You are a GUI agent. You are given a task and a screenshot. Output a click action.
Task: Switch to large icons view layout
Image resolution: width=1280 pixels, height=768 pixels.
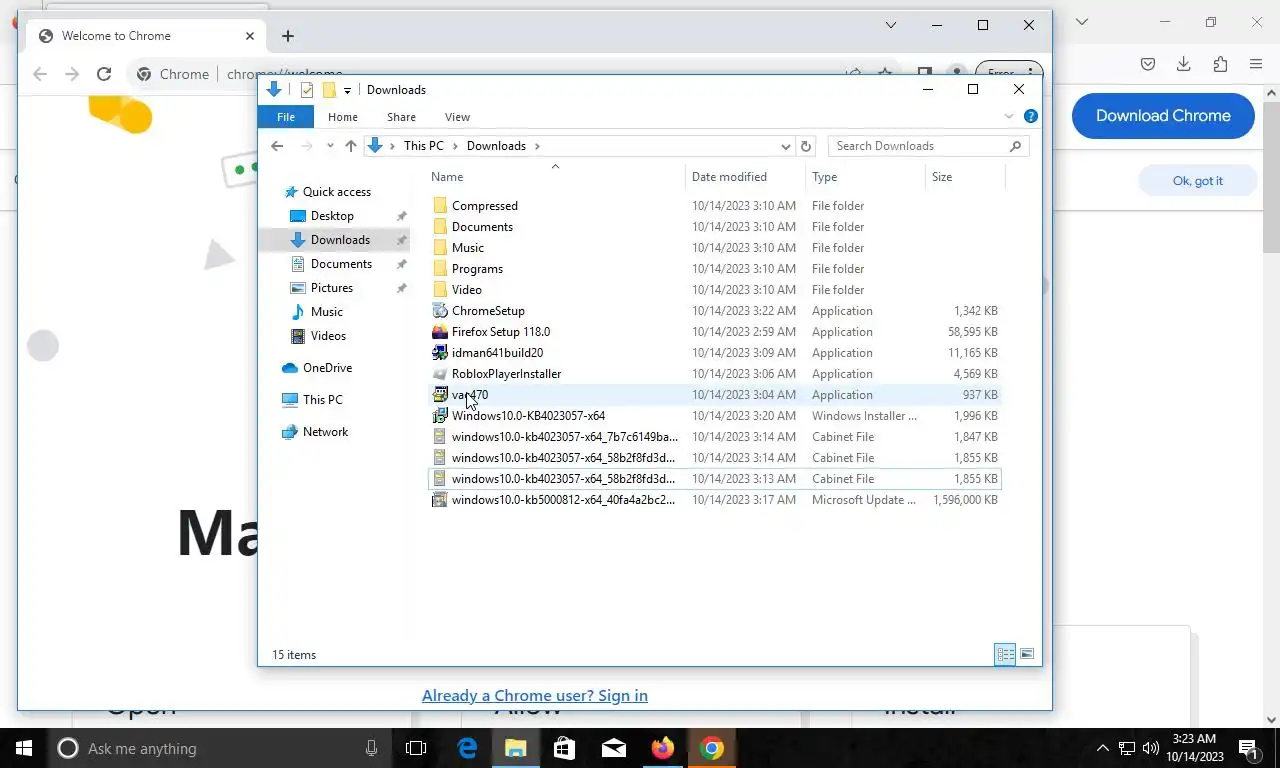point(1027,655)
